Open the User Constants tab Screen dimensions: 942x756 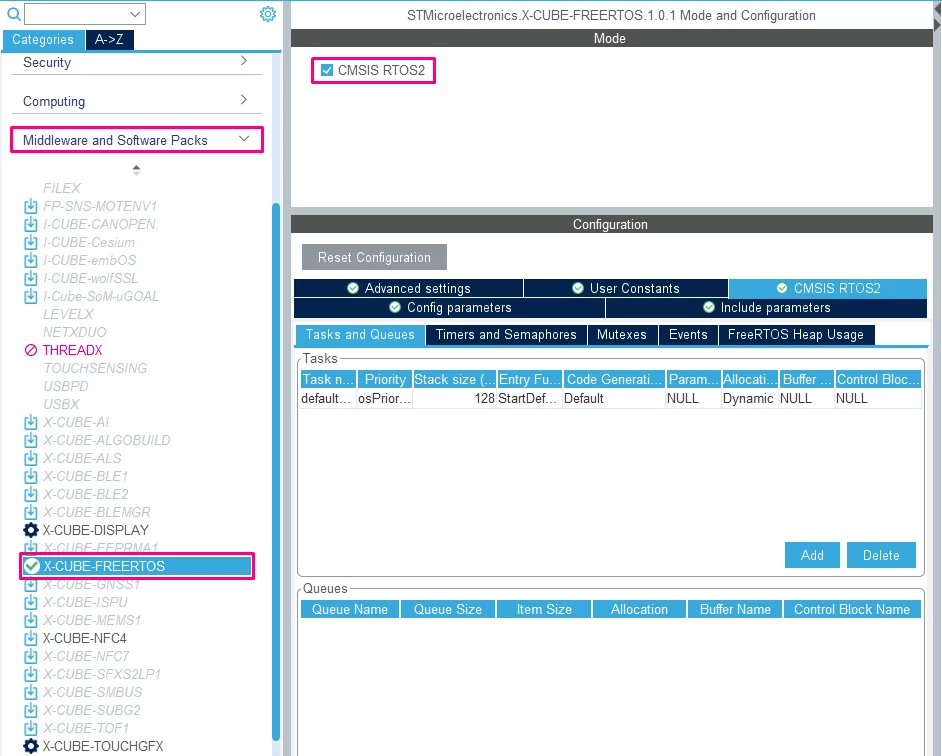point(625,288)
